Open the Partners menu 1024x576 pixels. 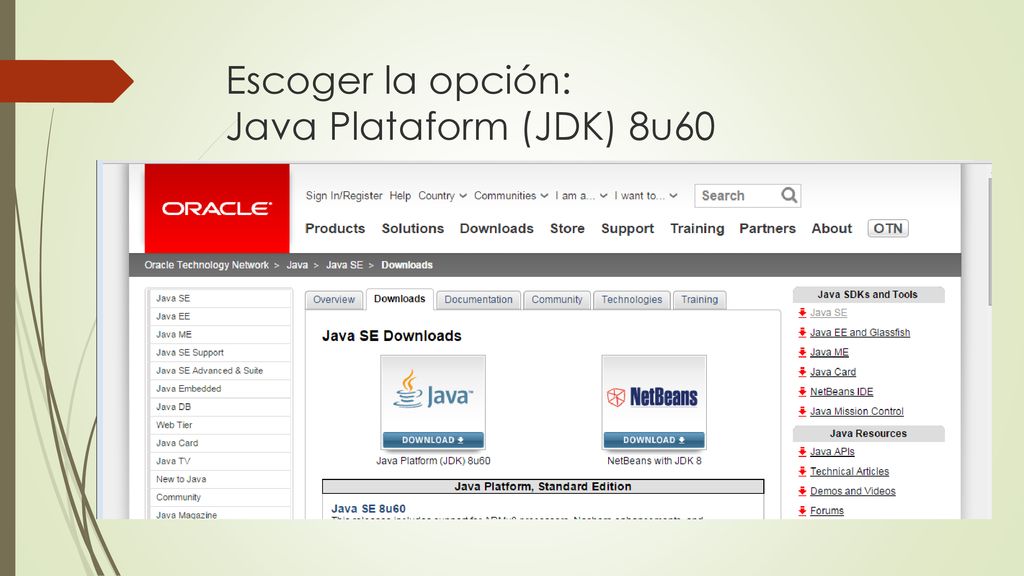click(x=767, y=228)
